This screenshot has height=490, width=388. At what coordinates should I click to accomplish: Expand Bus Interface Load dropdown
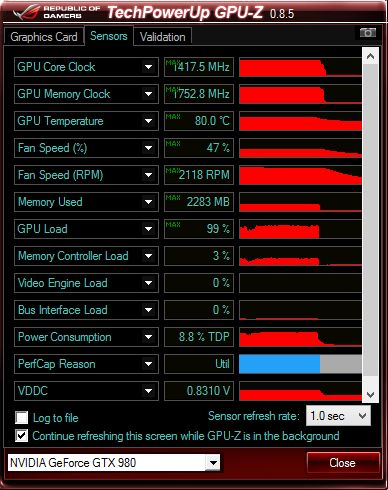tap(148, 310)
